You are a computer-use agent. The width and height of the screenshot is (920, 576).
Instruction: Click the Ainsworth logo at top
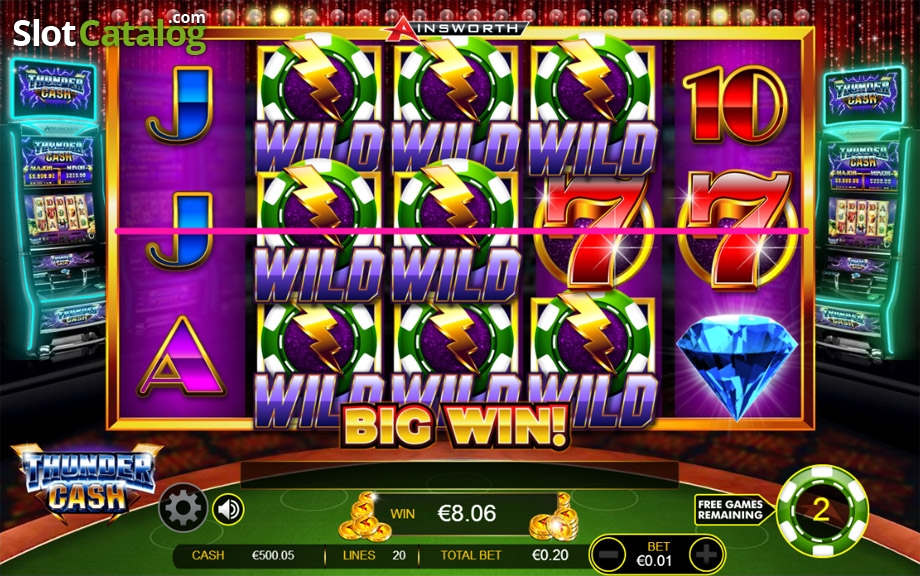457,28
